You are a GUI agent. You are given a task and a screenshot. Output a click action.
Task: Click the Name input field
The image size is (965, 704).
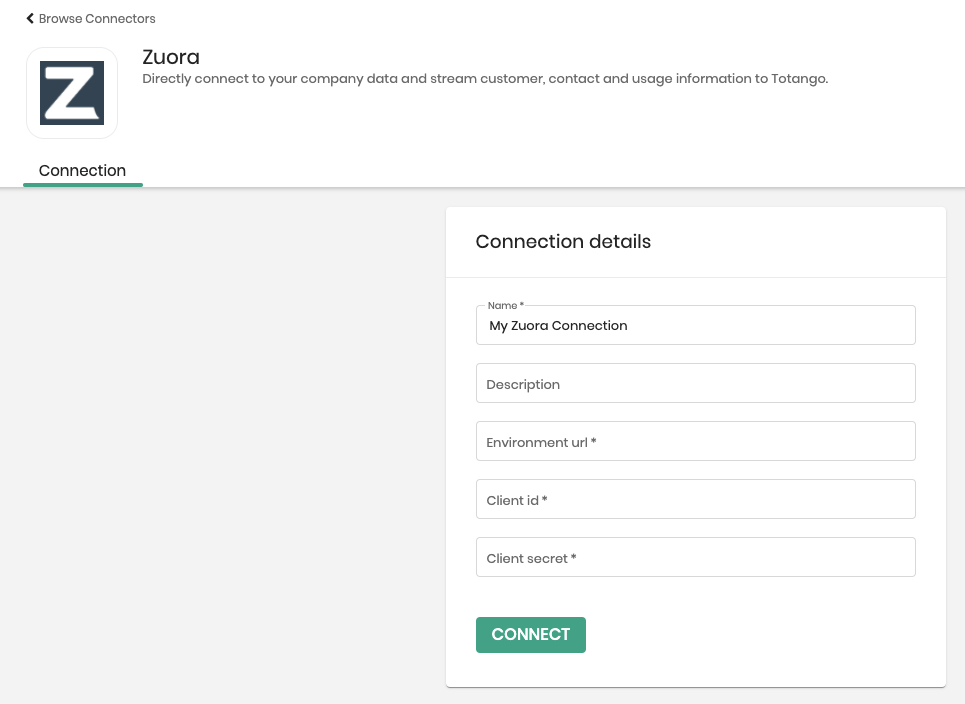pos(695,325)
